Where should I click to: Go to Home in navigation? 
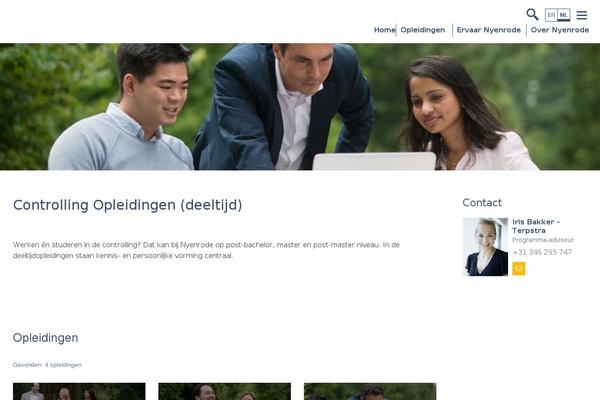pyautogui.click(x=385, y=30)
